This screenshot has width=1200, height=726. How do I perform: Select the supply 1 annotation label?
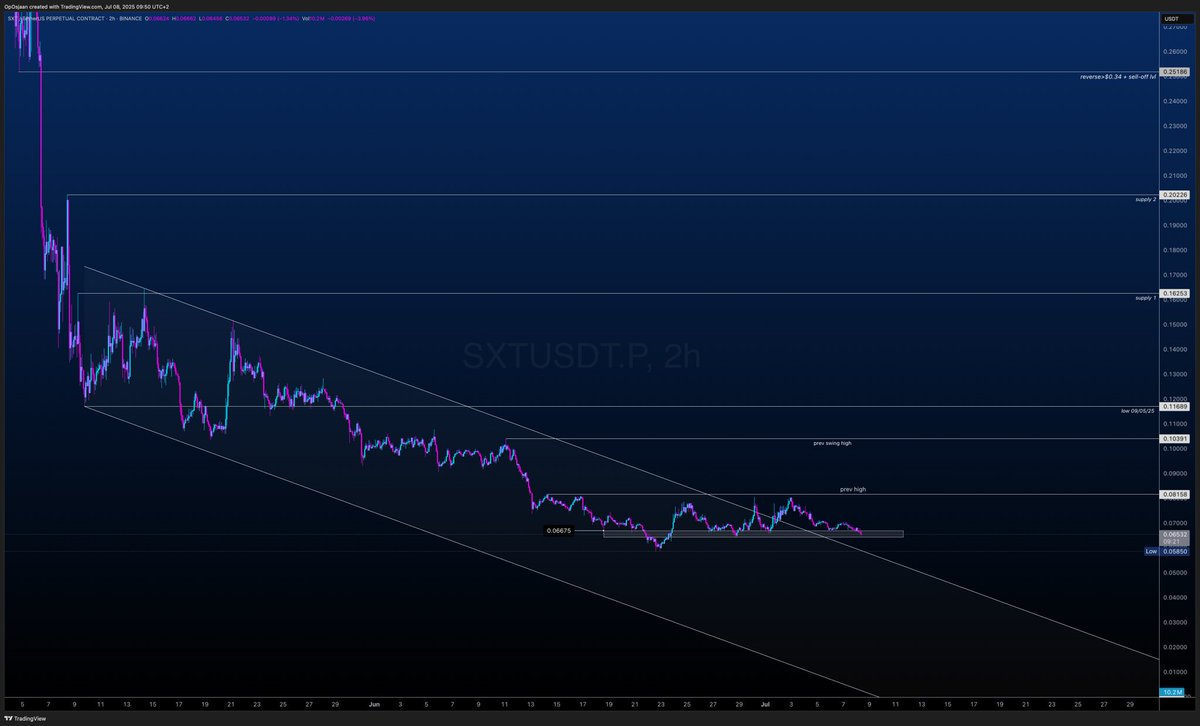[x=1146, y=297]
